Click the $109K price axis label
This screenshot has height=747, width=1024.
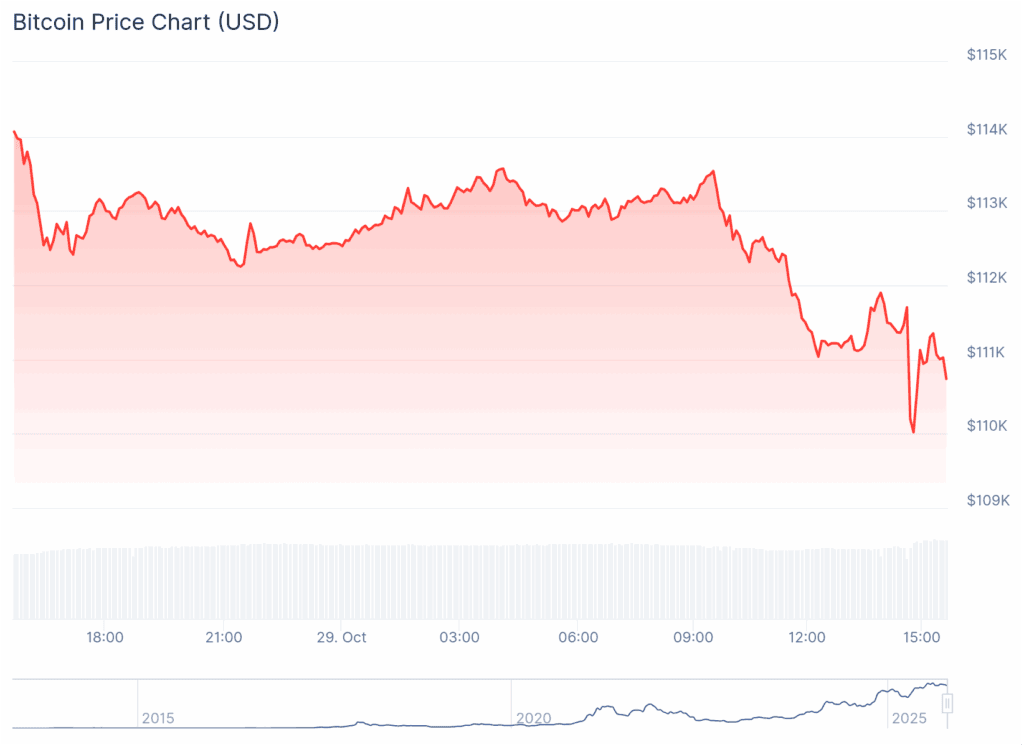coord(987,500)
